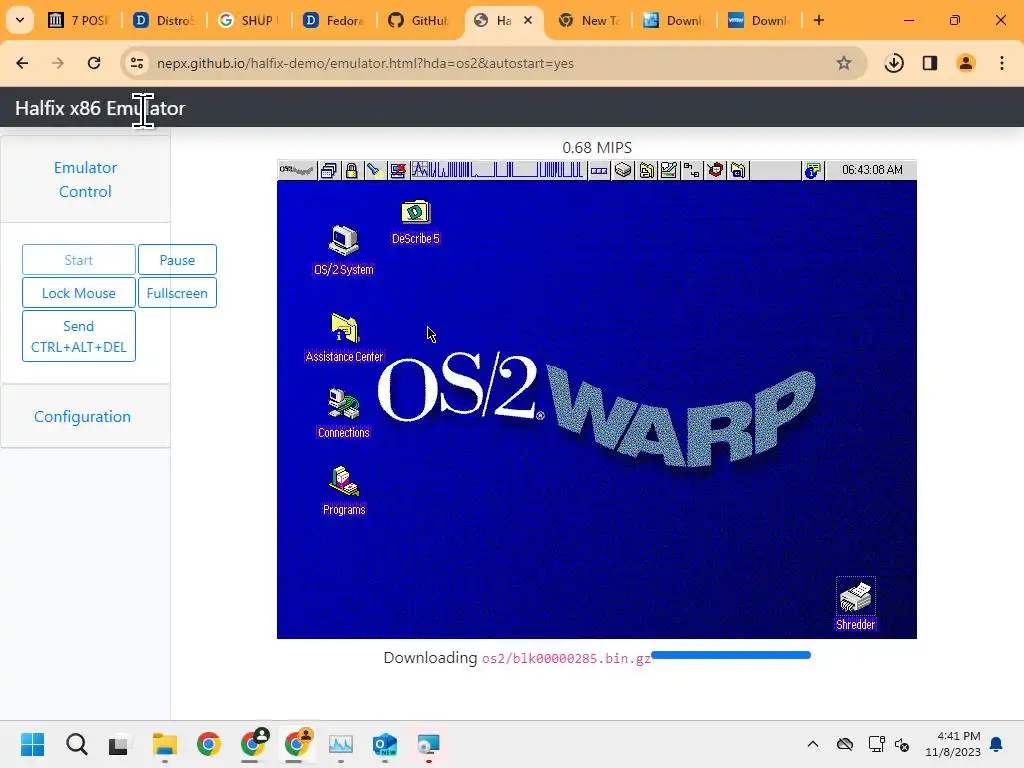Pause the emulator
1024x768 pixels.
tap(177, 260)
